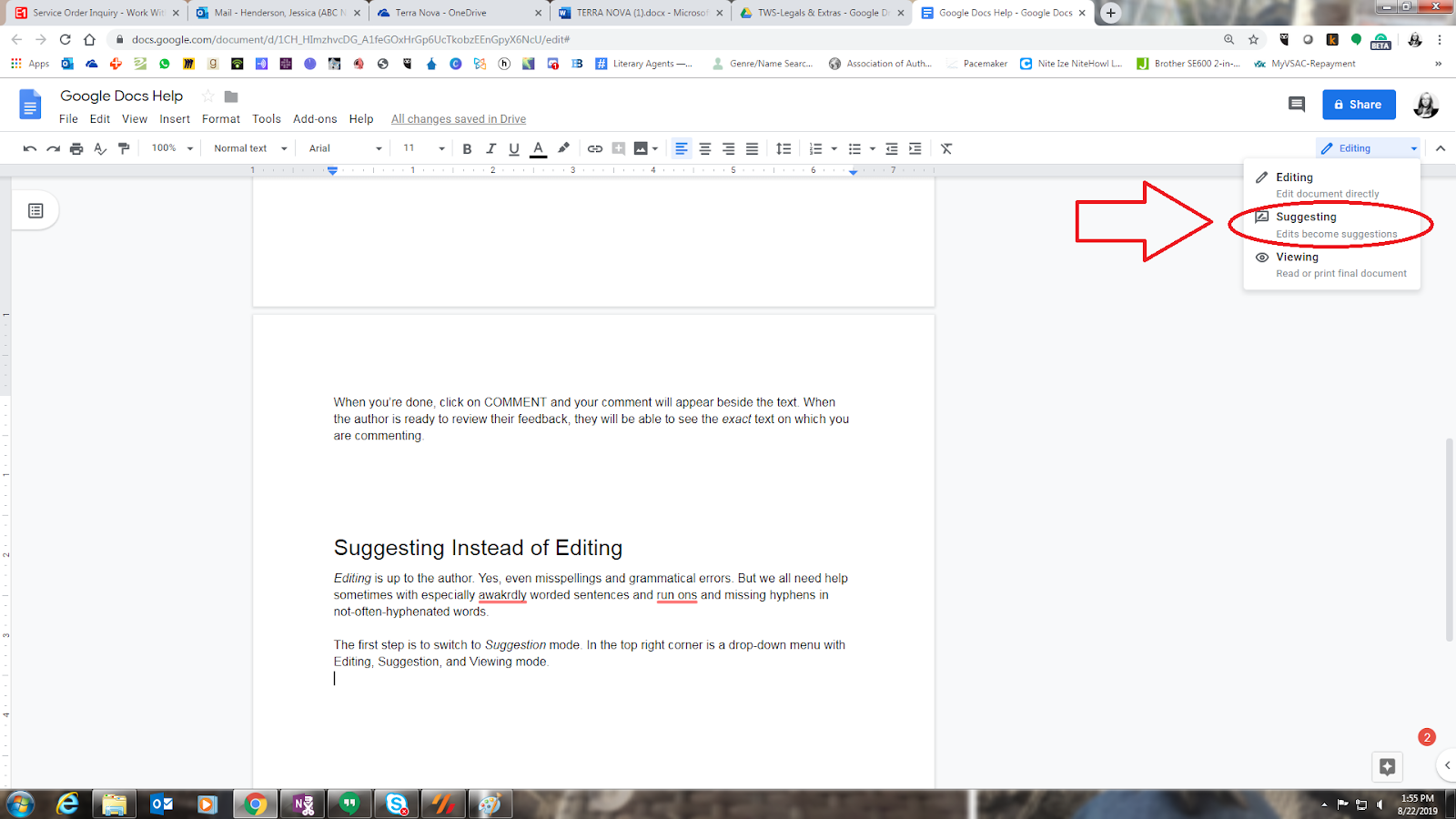Move the document using the folder icon
The height and width of the screenshot is (819, 1456).
coord(231,96)
